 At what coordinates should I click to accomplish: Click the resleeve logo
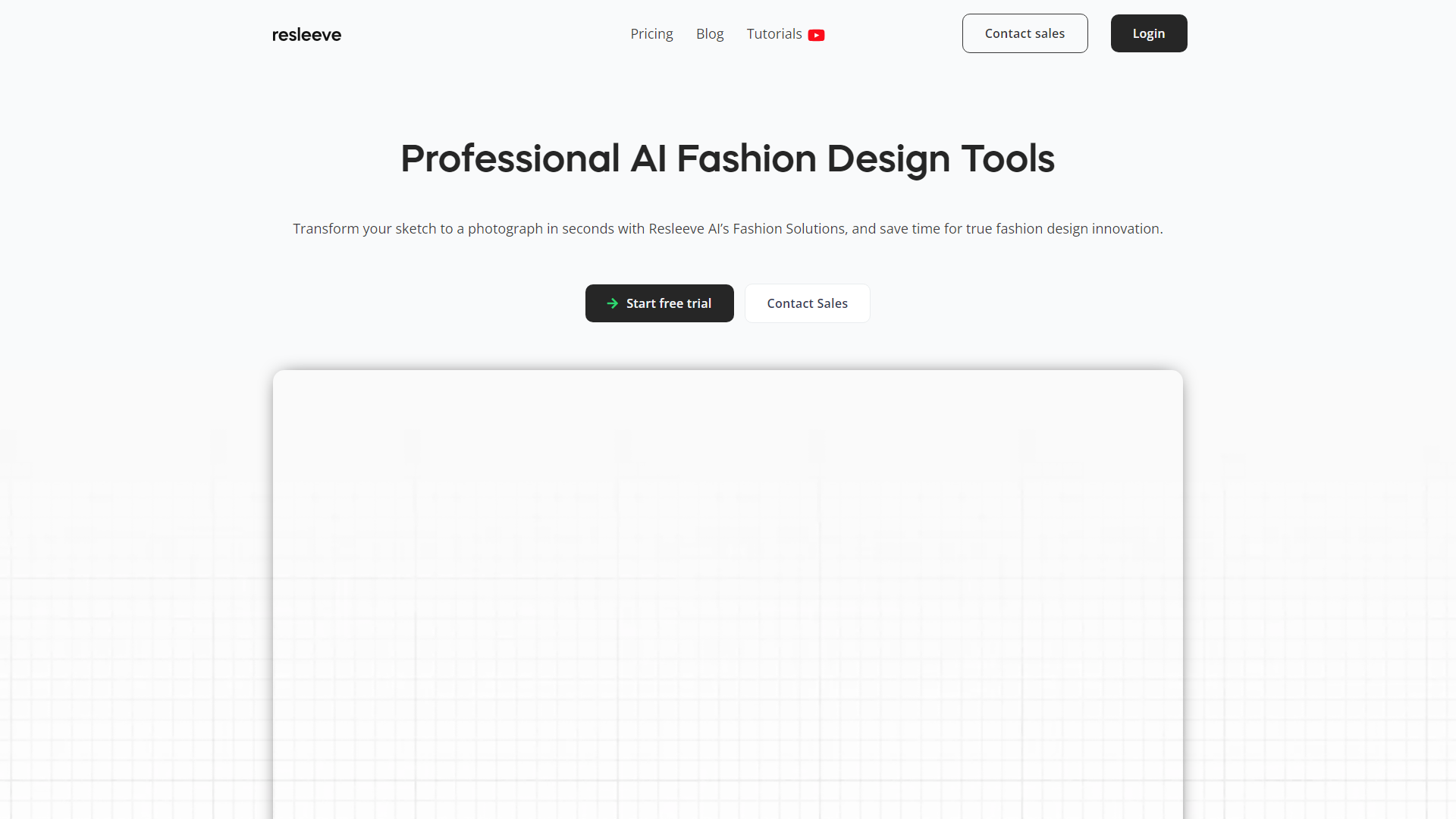(x=306, y=34)
